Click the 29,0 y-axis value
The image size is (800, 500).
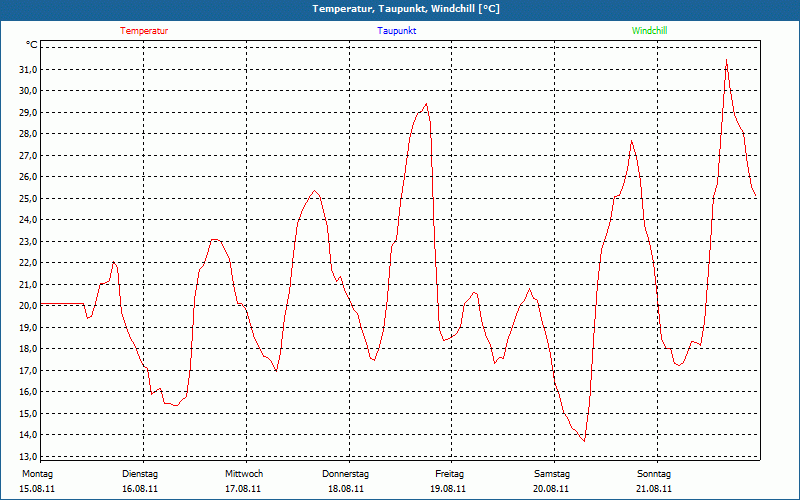point(29,112)
